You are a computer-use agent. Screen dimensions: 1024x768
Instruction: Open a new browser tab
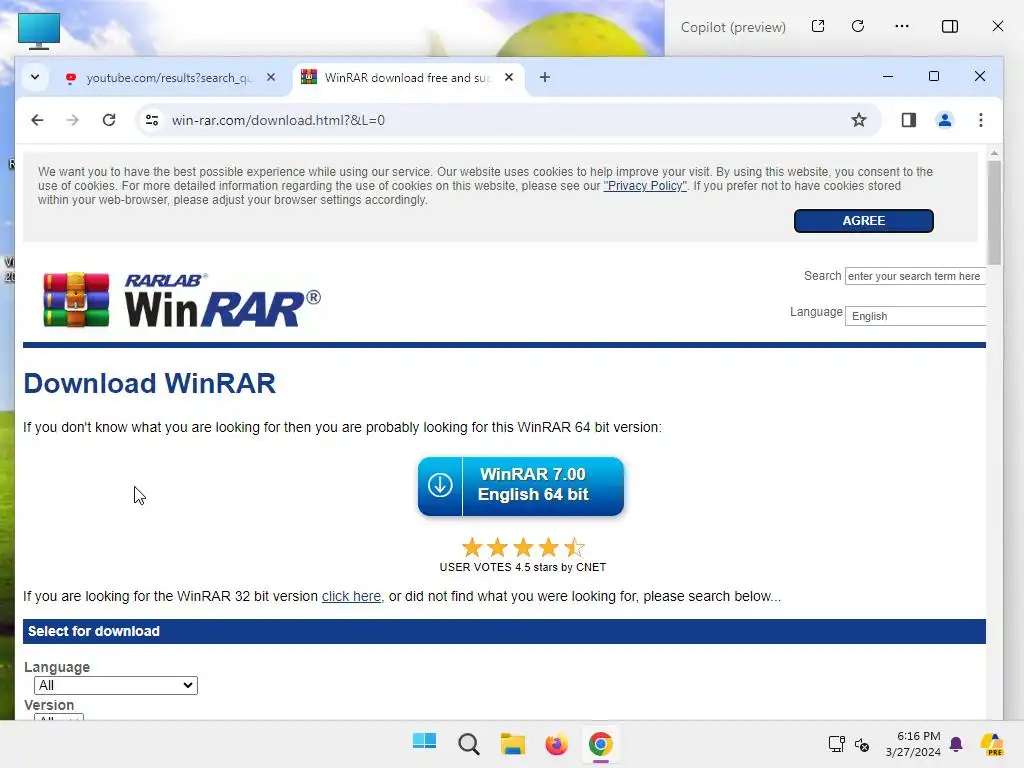coord(545,78)
